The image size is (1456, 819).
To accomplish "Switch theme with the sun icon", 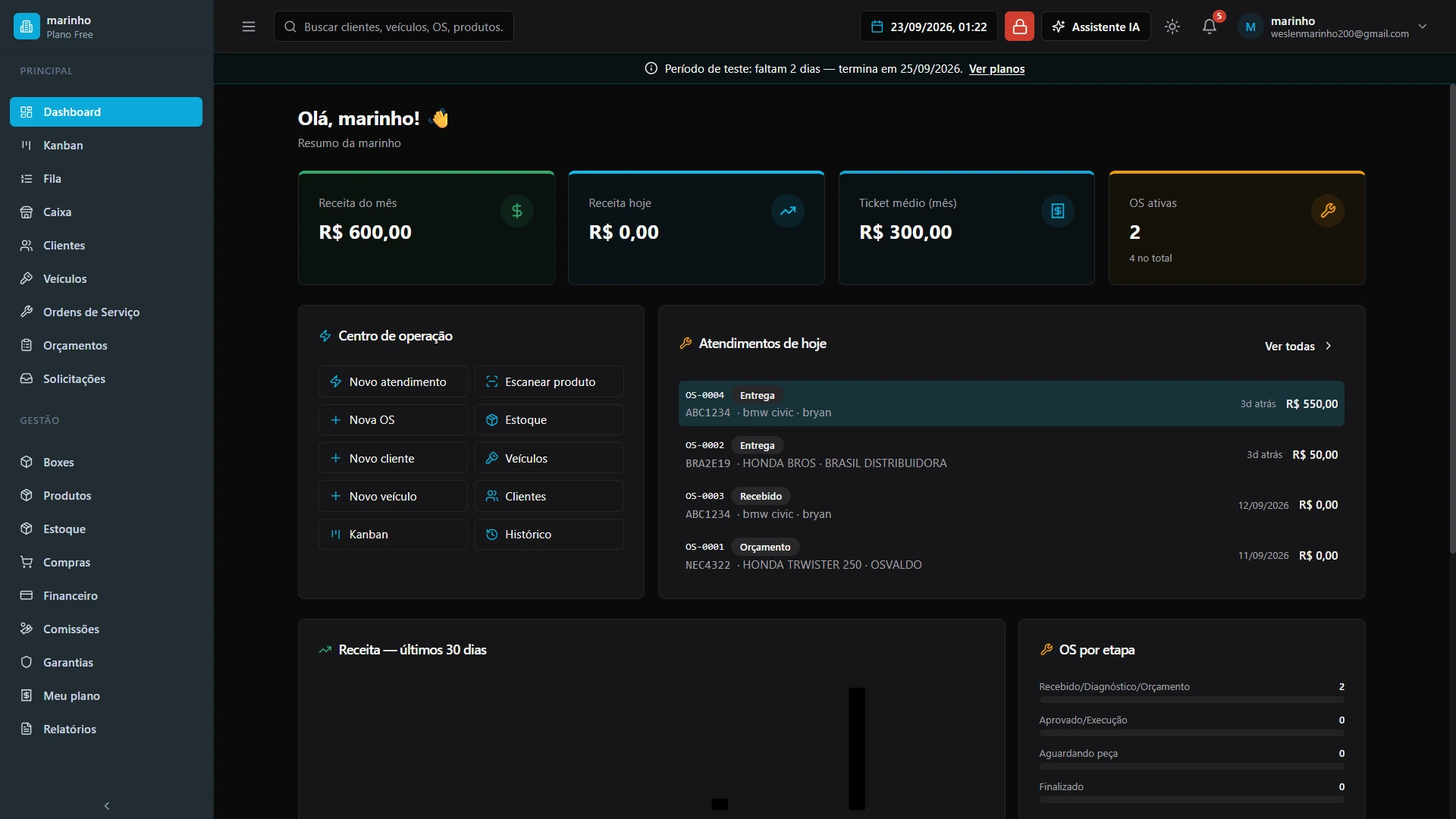I will coord(1172,27).
